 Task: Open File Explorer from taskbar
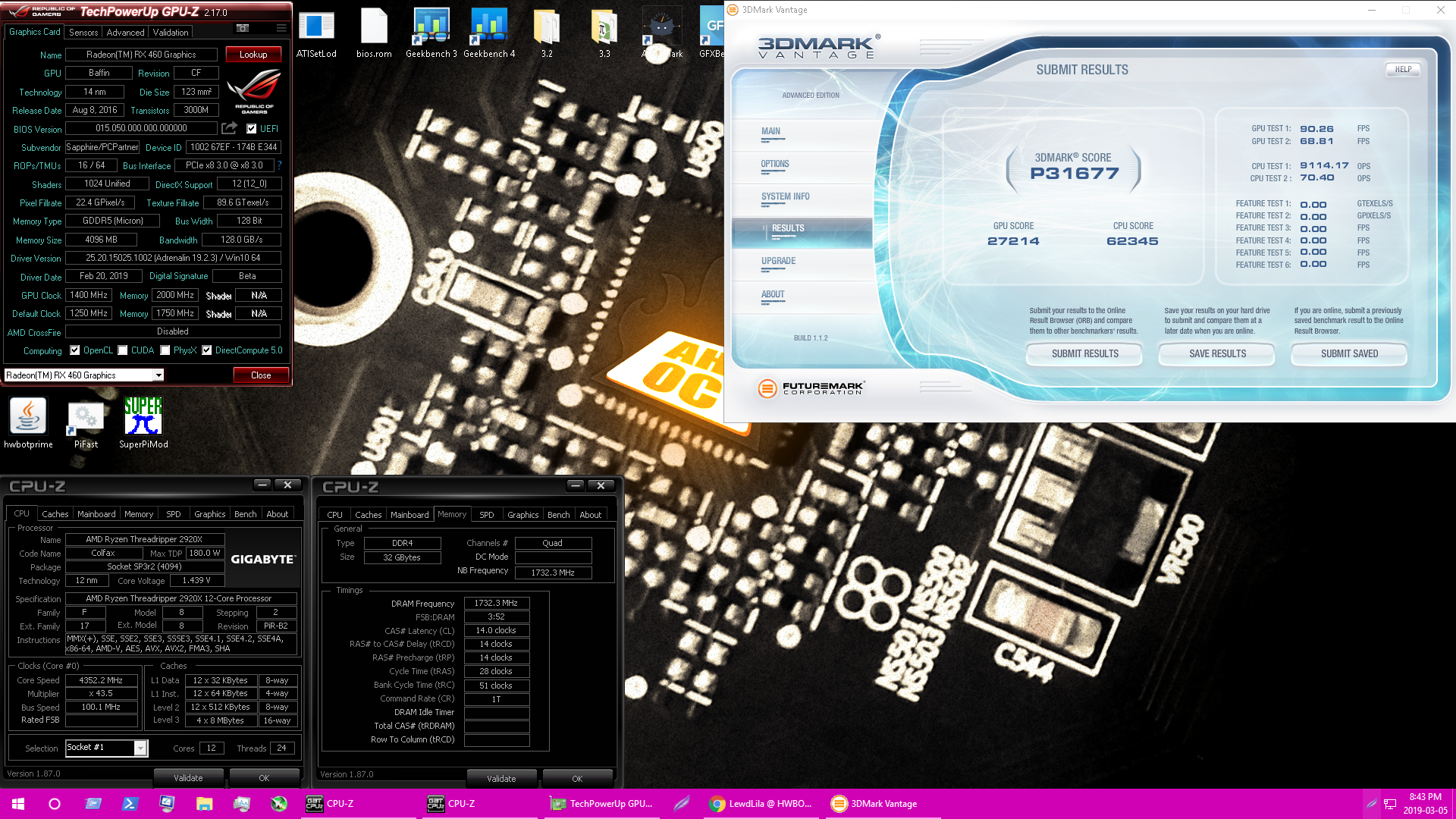pos(204,804)
